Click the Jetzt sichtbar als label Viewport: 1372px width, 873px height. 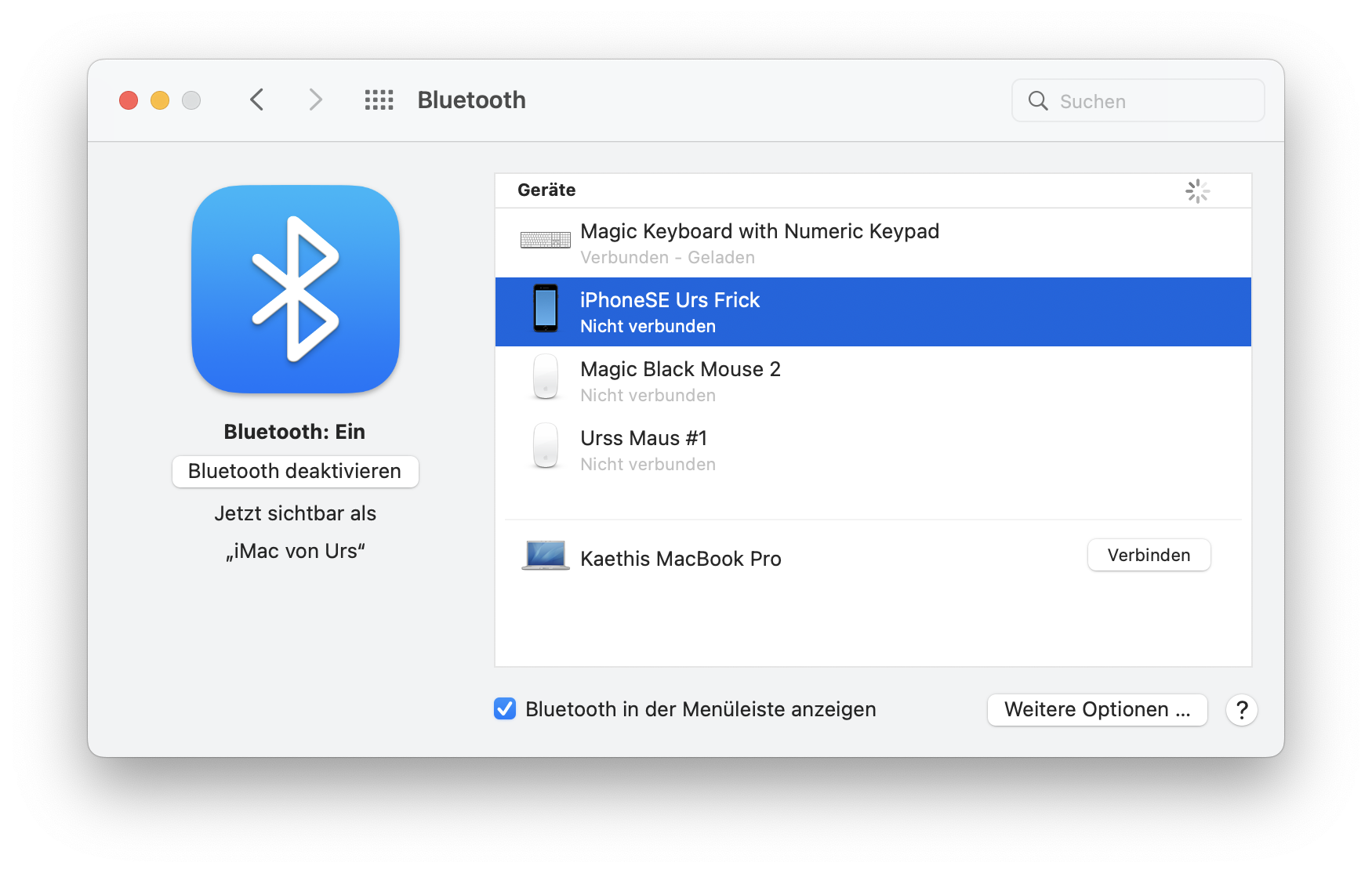(296, 513)
